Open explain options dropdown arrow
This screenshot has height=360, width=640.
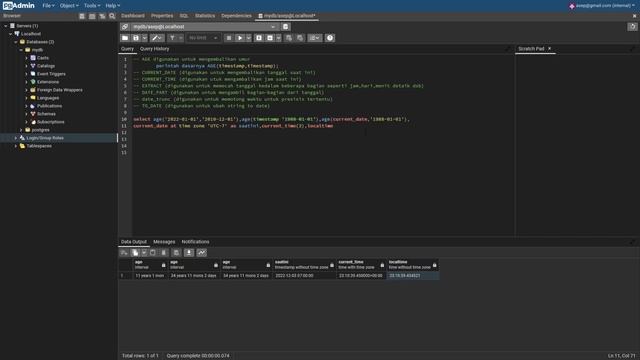coord(278,38)
